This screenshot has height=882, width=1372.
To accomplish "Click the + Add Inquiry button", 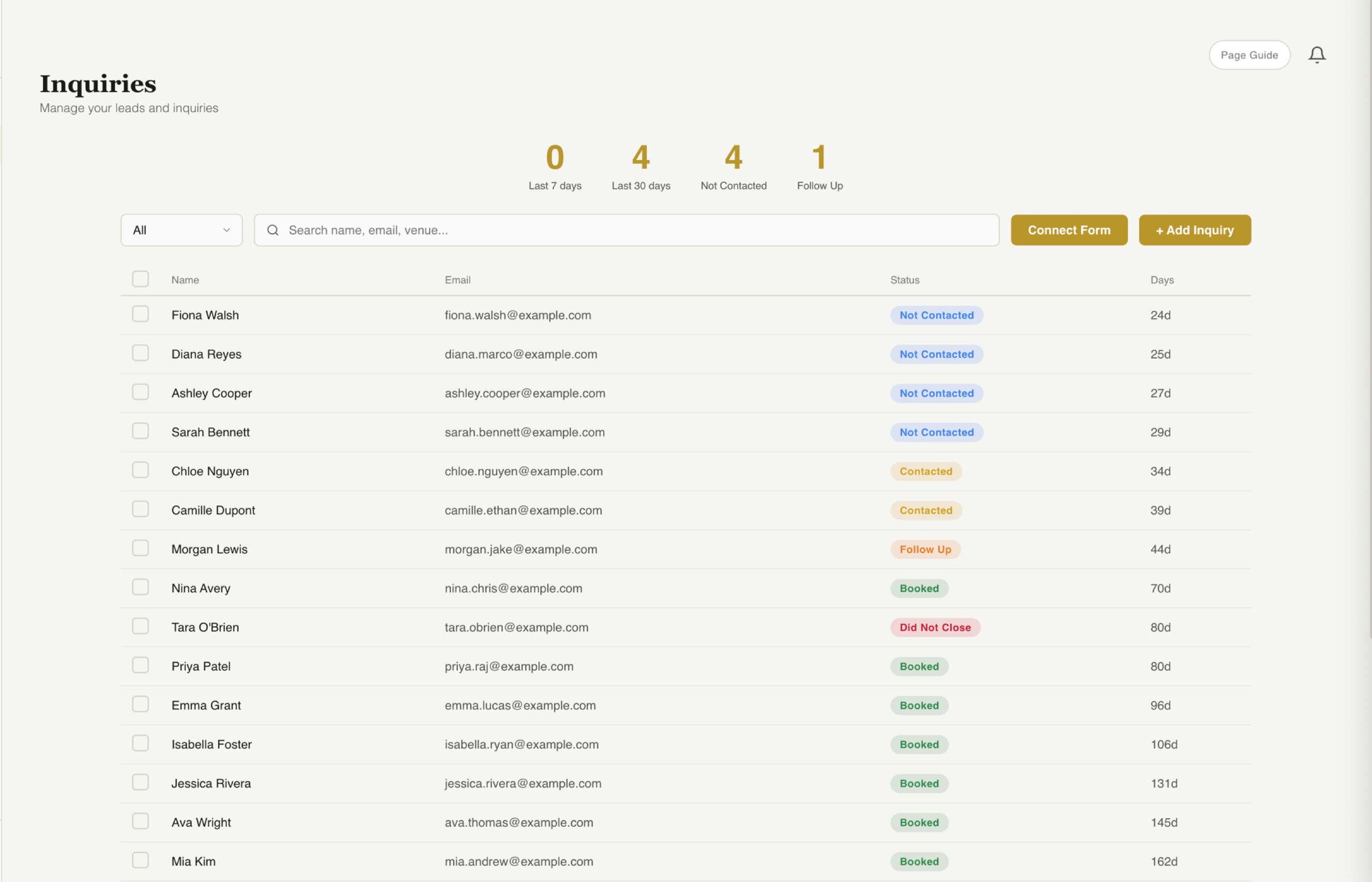I will coord(1195,230).
